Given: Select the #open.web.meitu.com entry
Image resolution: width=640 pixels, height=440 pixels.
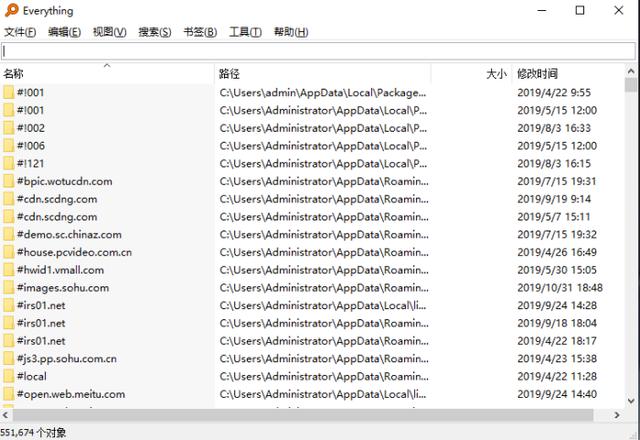Looking at the screenshot, I should [71, 394].
